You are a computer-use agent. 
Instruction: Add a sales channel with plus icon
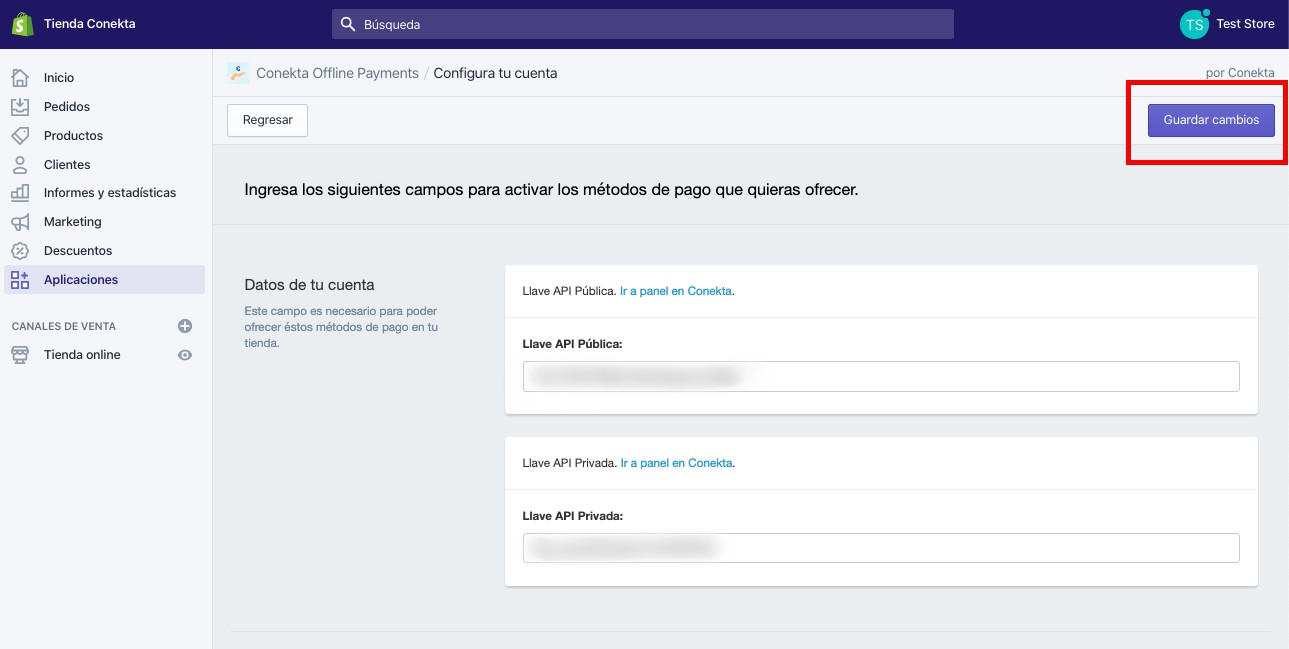point(184,326)
